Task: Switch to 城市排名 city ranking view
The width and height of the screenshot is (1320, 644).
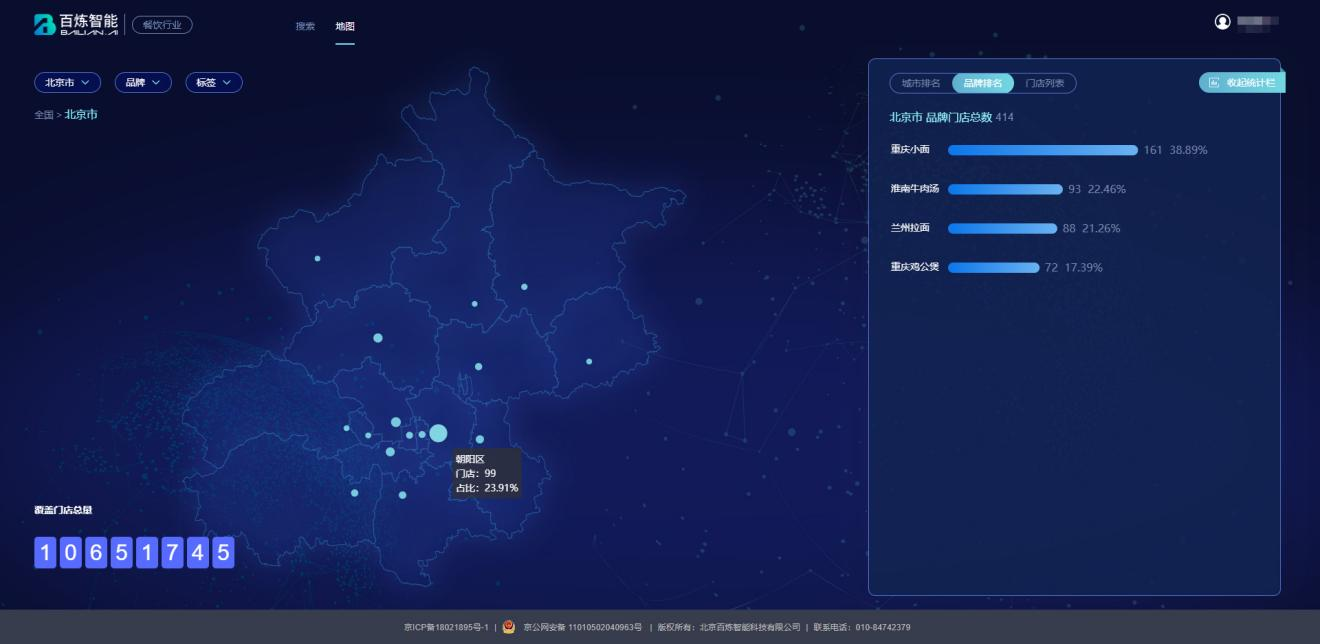Action: tap(921, 83)
